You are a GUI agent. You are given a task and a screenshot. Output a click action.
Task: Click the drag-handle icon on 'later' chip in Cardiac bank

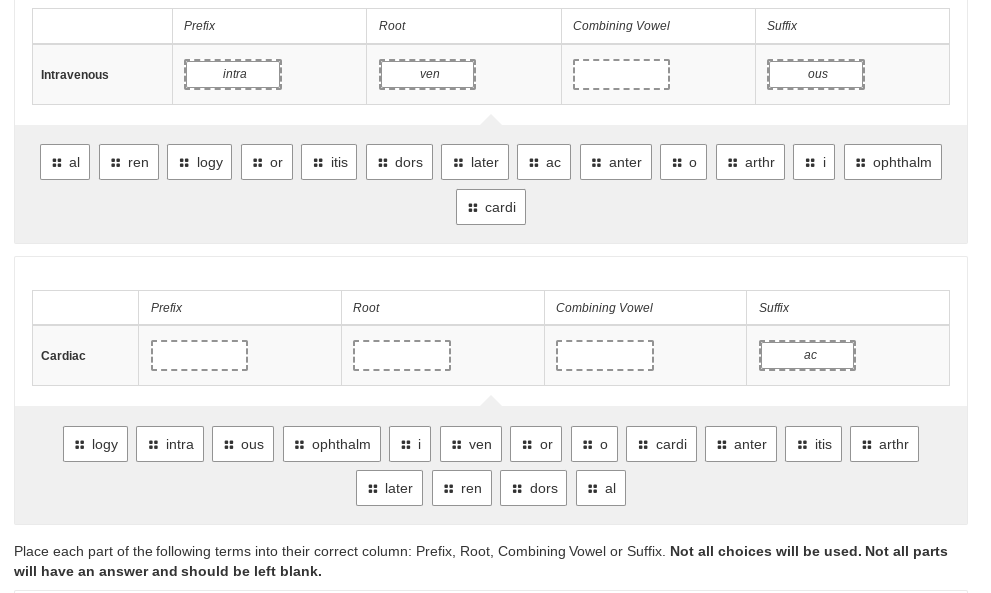point(373,489)
